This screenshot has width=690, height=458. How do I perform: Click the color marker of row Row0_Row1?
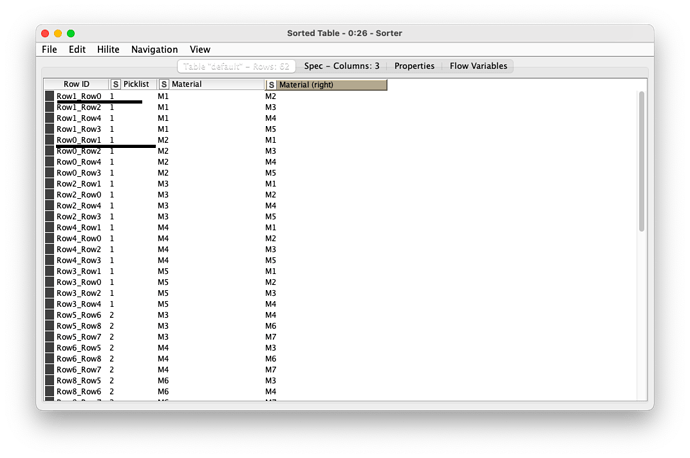(x=49, y=140)
